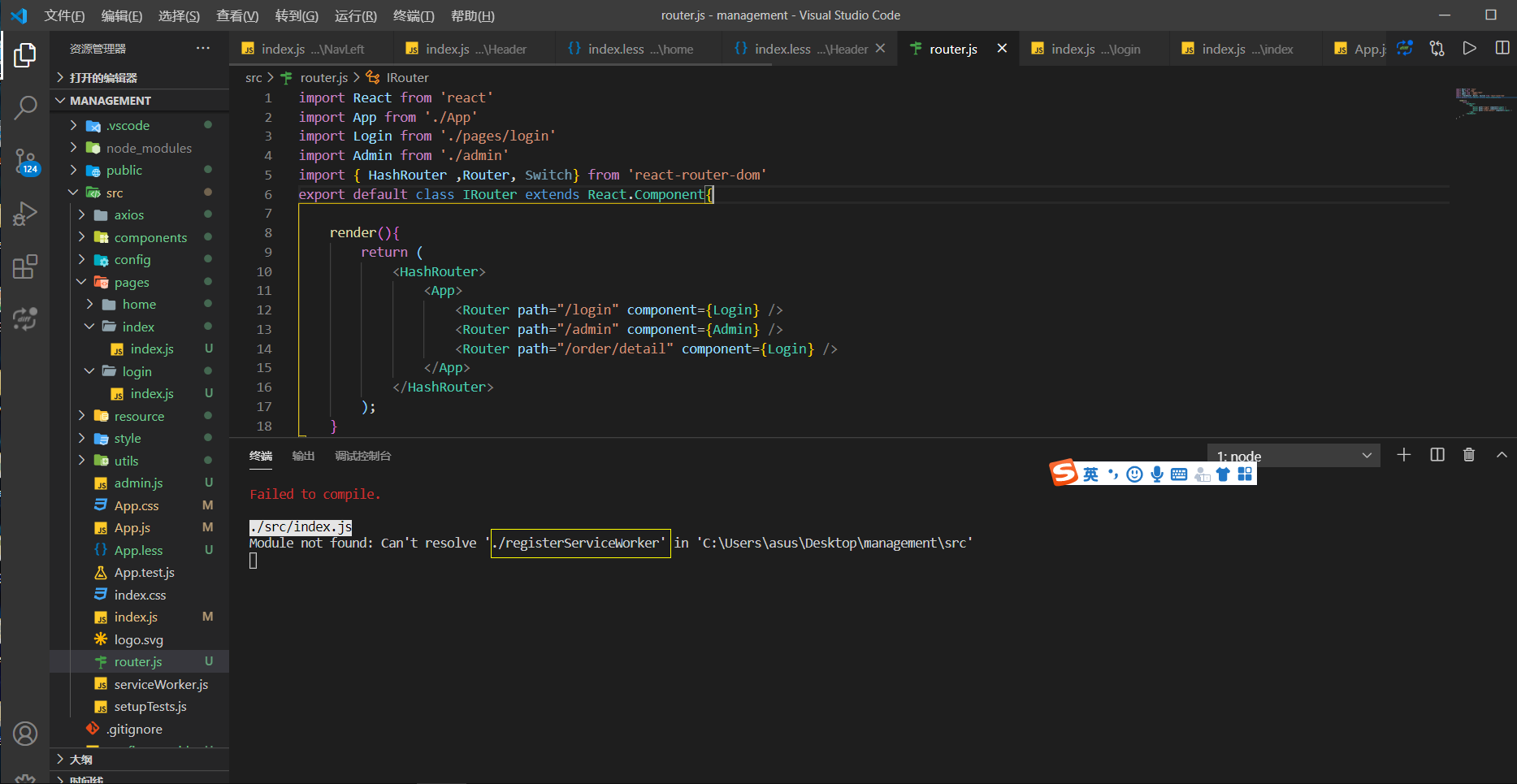
Task: Open serviceWorker.js from the file explorer
Action: (161, 684)
